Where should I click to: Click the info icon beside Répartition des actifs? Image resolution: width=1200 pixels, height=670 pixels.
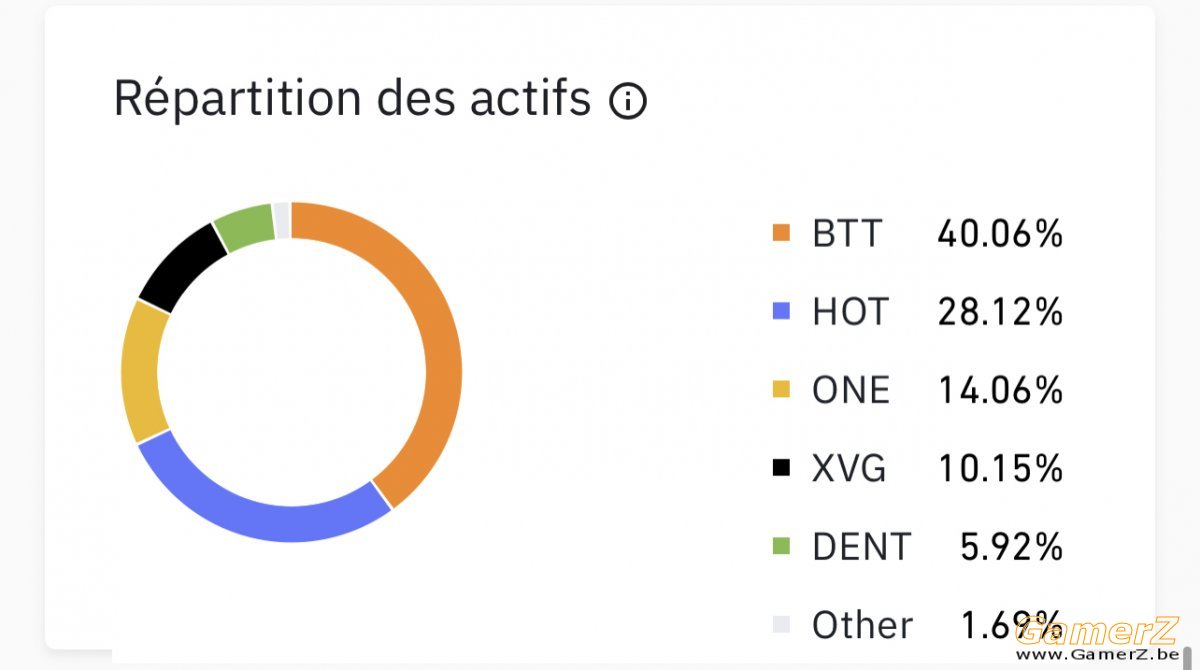(x=628, y=101)
